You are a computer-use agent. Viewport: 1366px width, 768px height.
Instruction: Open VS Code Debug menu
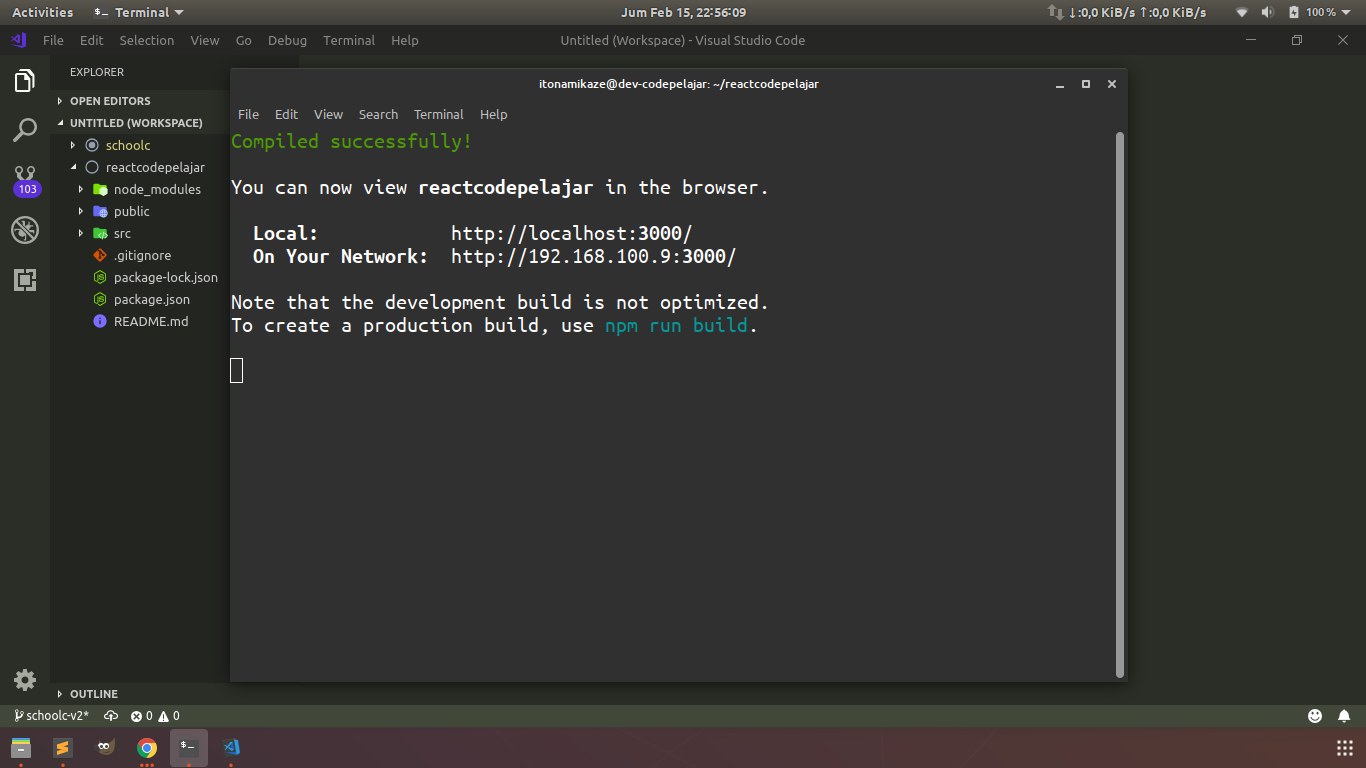tap(287, 40)
